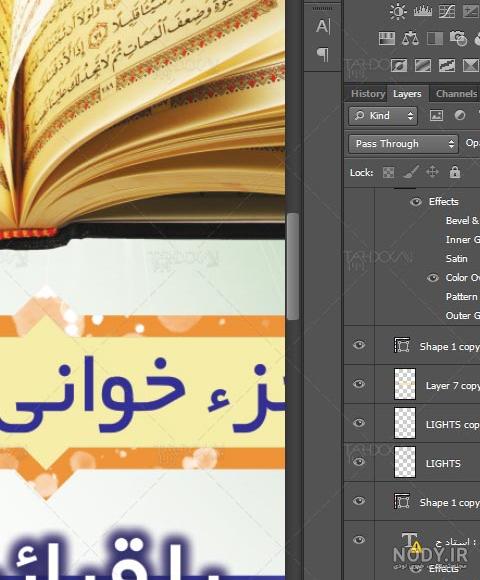Add a Photo Filter adjustment

click(458, 38)
